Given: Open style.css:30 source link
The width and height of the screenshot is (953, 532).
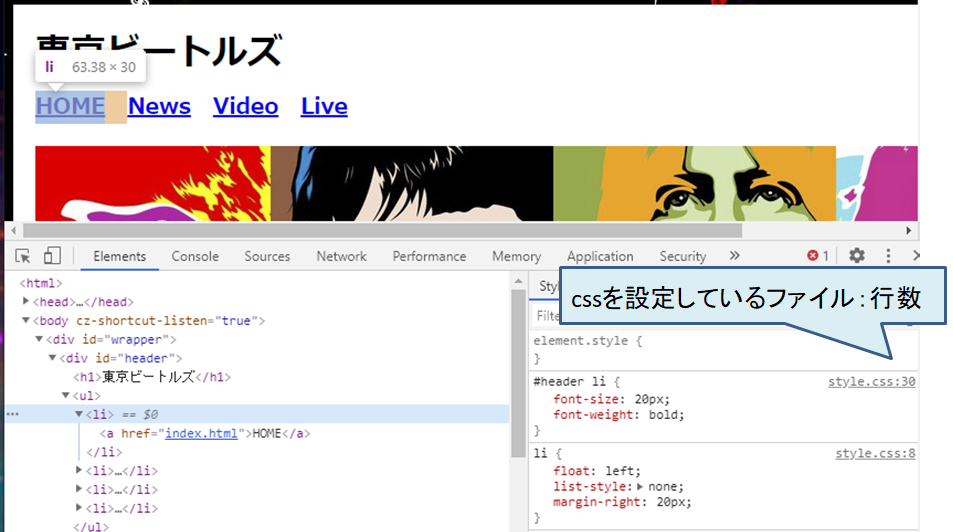Looking at the screenshot, I should coord(872,382).
